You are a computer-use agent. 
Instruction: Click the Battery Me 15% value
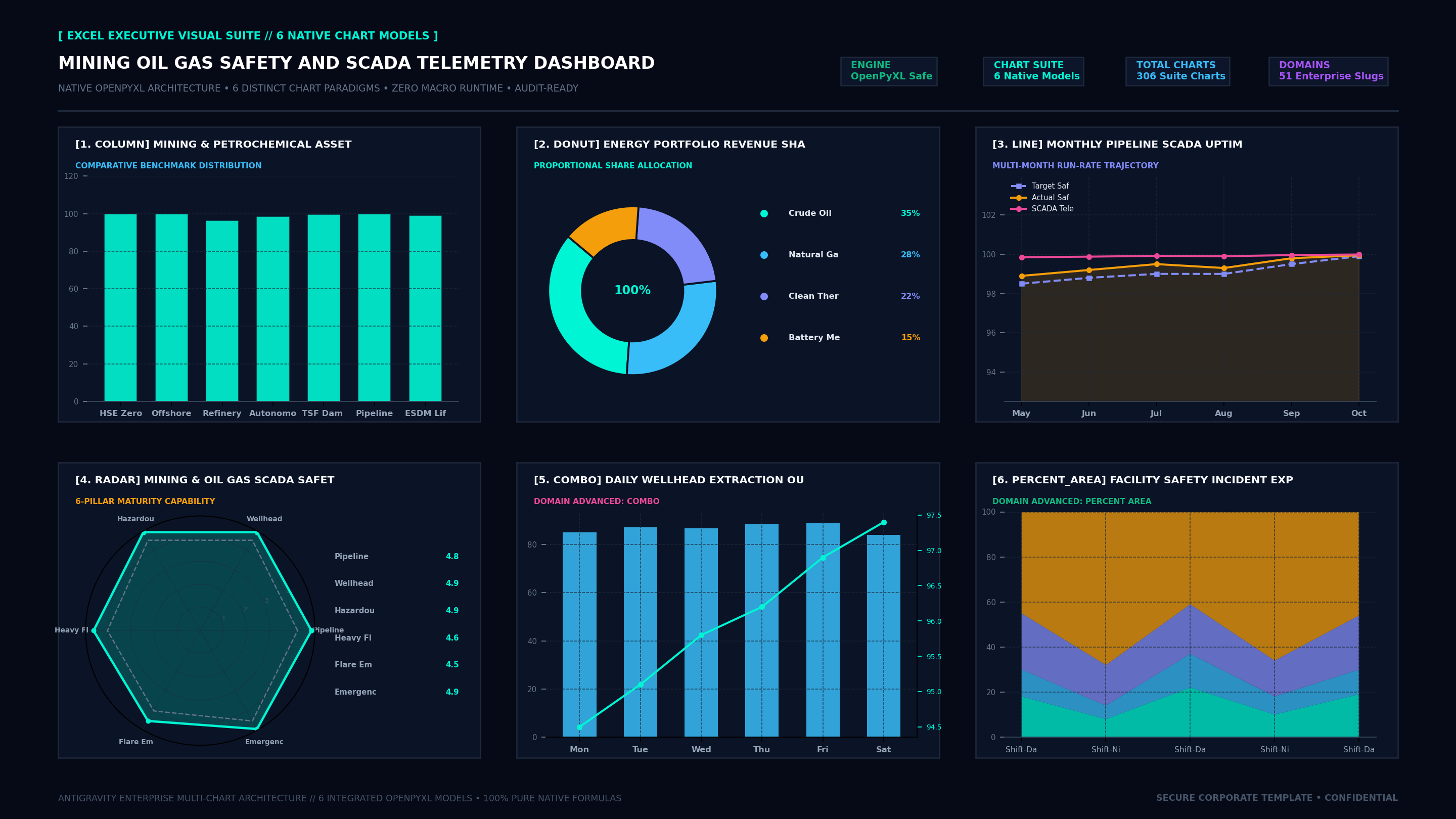[x=911, y=338]
